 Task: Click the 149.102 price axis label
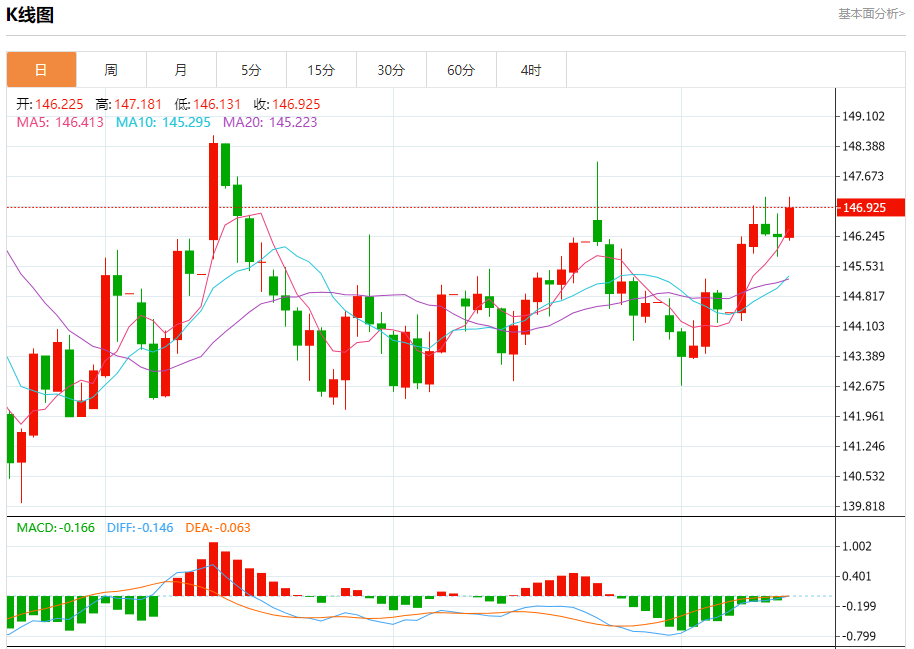pos(863,116)
